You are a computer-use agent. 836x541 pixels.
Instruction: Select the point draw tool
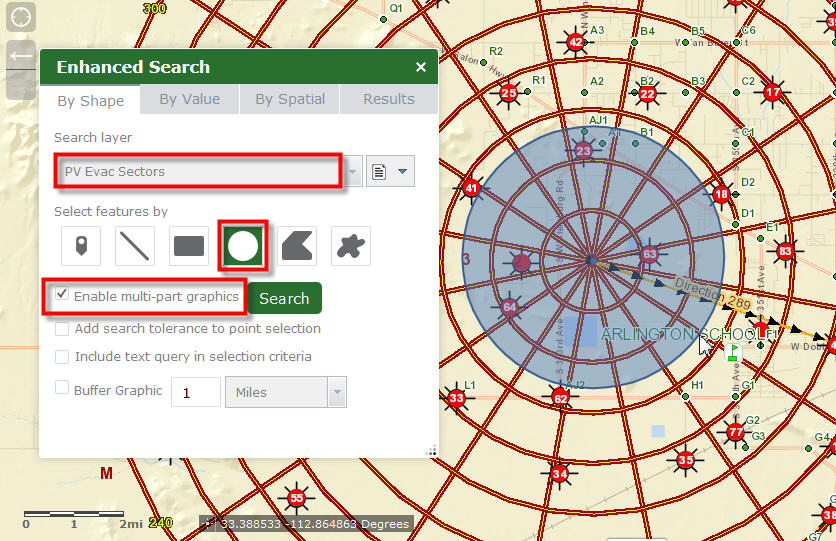point(81,246)
